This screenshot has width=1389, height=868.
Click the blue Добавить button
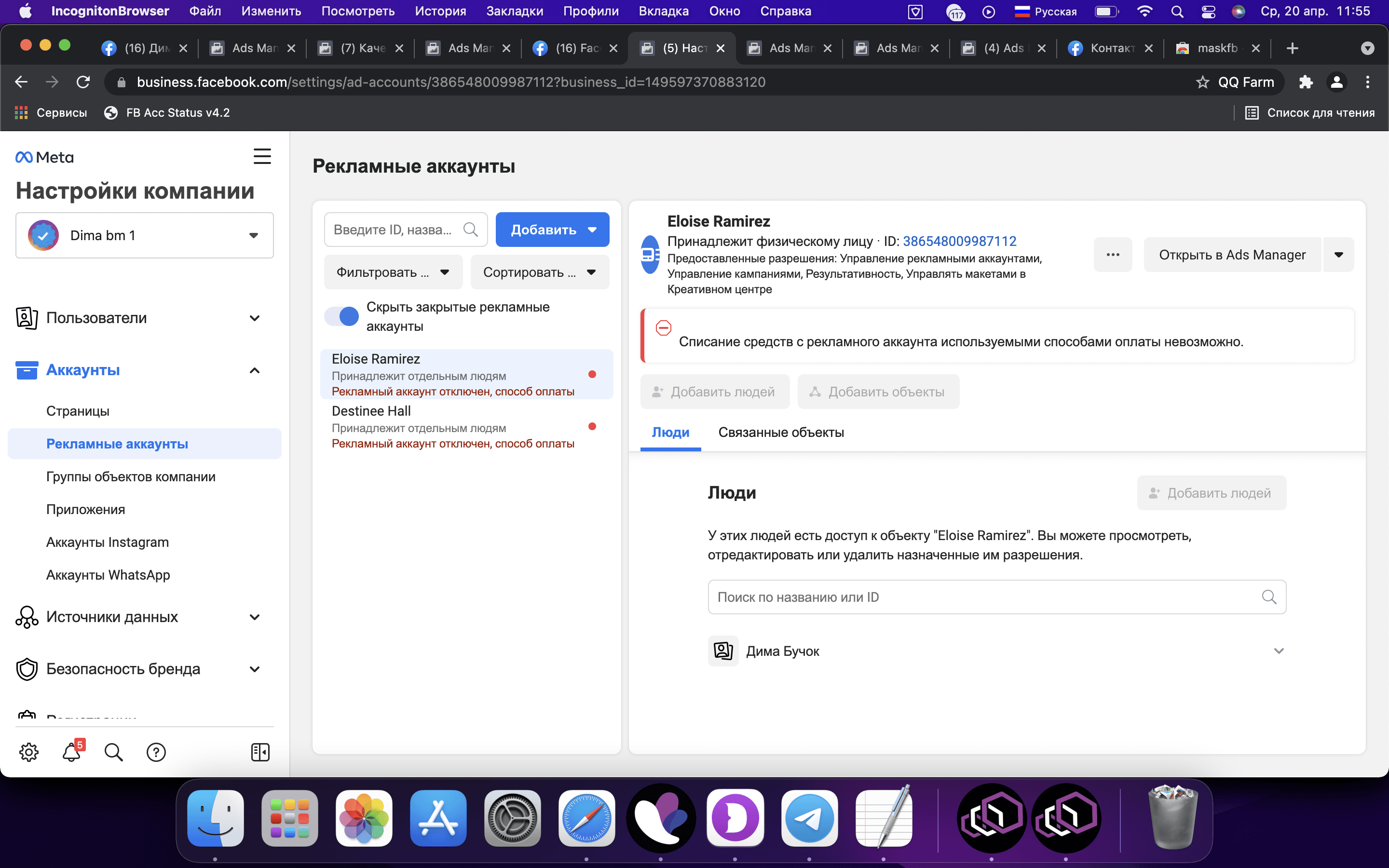552,230
